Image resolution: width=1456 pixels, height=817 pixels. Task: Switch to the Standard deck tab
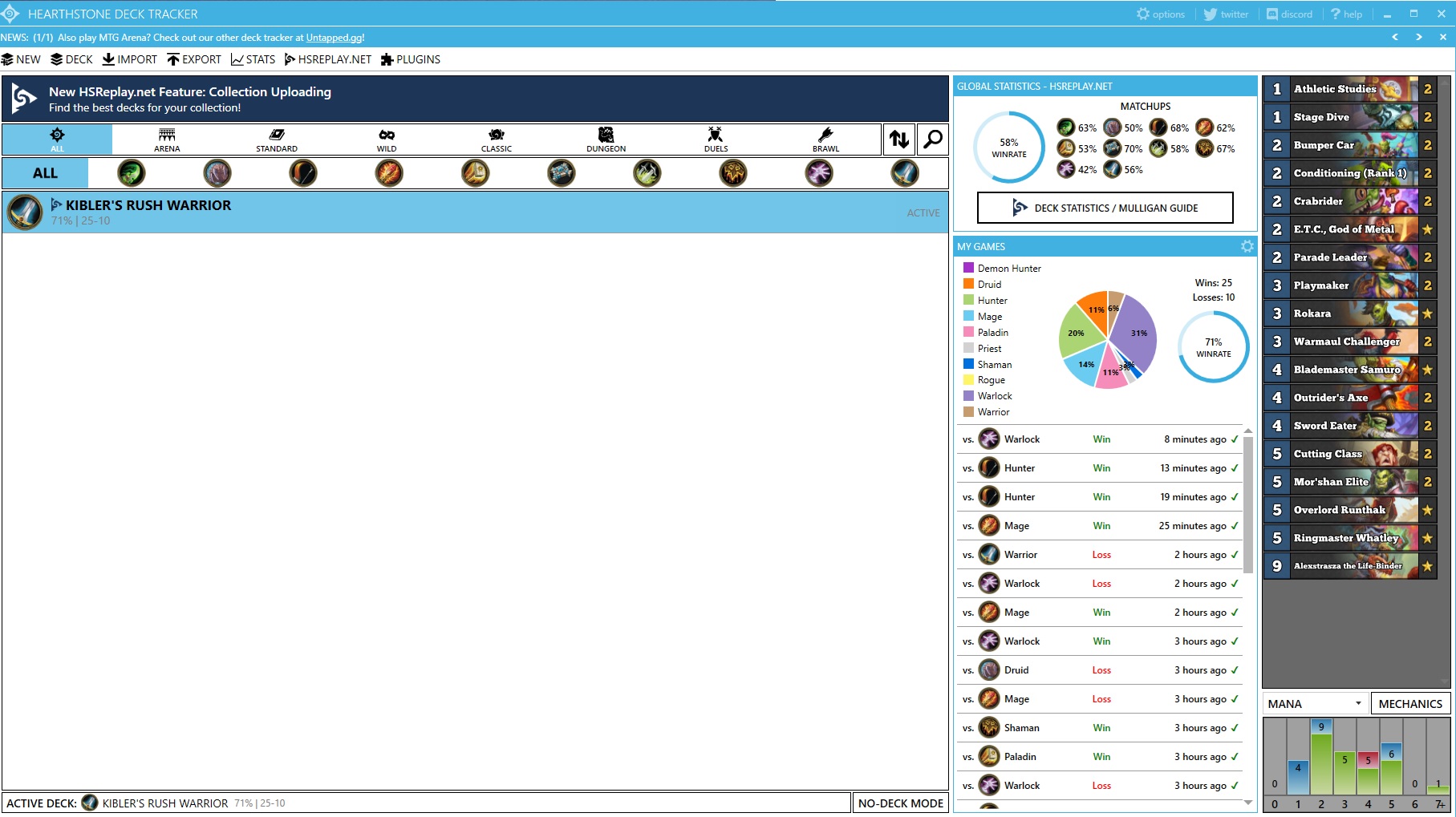pyautogui.click(x=277, y=140)
